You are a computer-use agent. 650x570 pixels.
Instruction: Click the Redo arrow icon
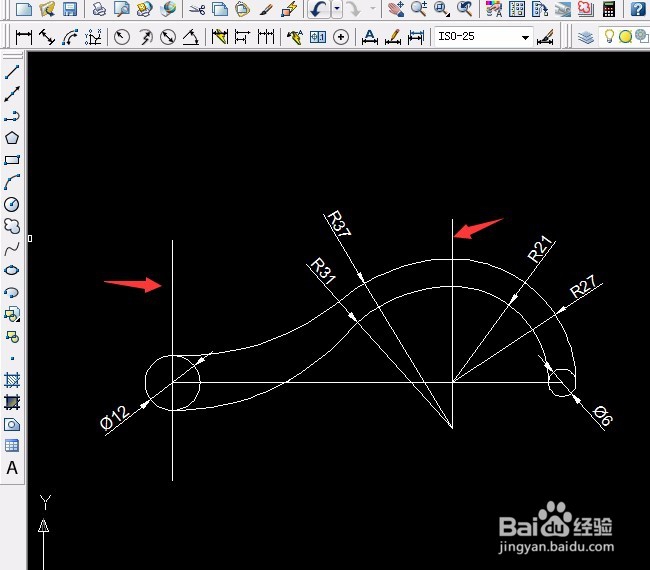(355, 9)
